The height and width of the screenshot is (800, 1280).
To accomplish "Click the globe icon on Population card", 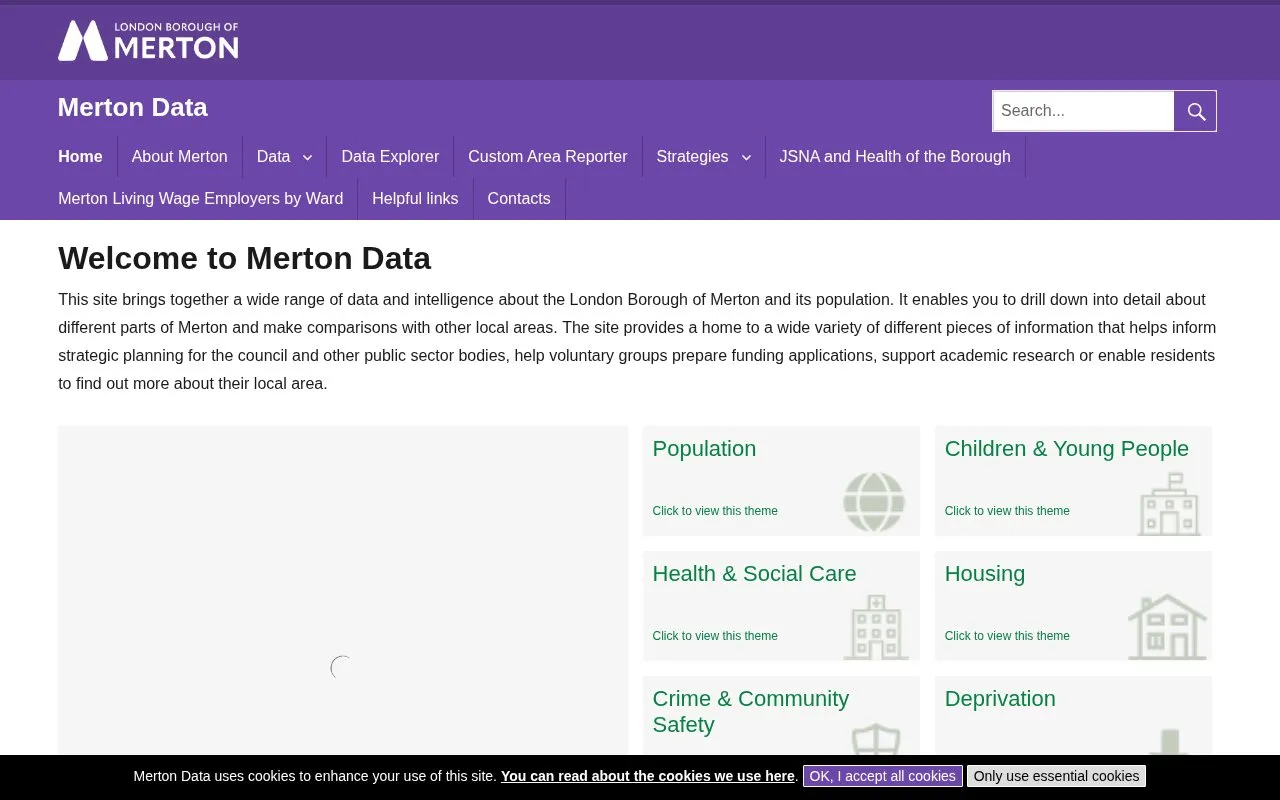I will pos(874,502).
